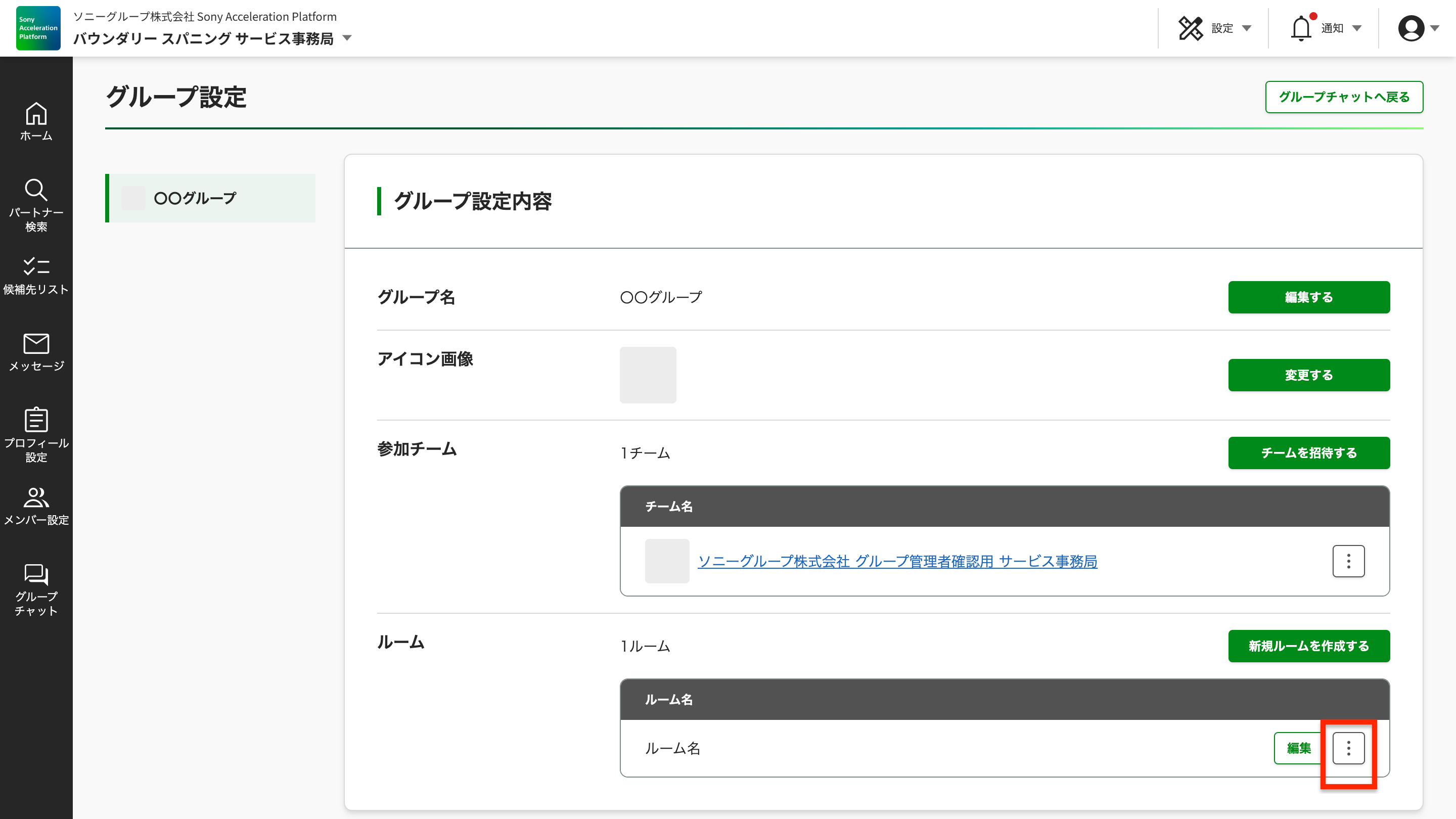Open Partner Search magnifier icon

click(36, 191)
